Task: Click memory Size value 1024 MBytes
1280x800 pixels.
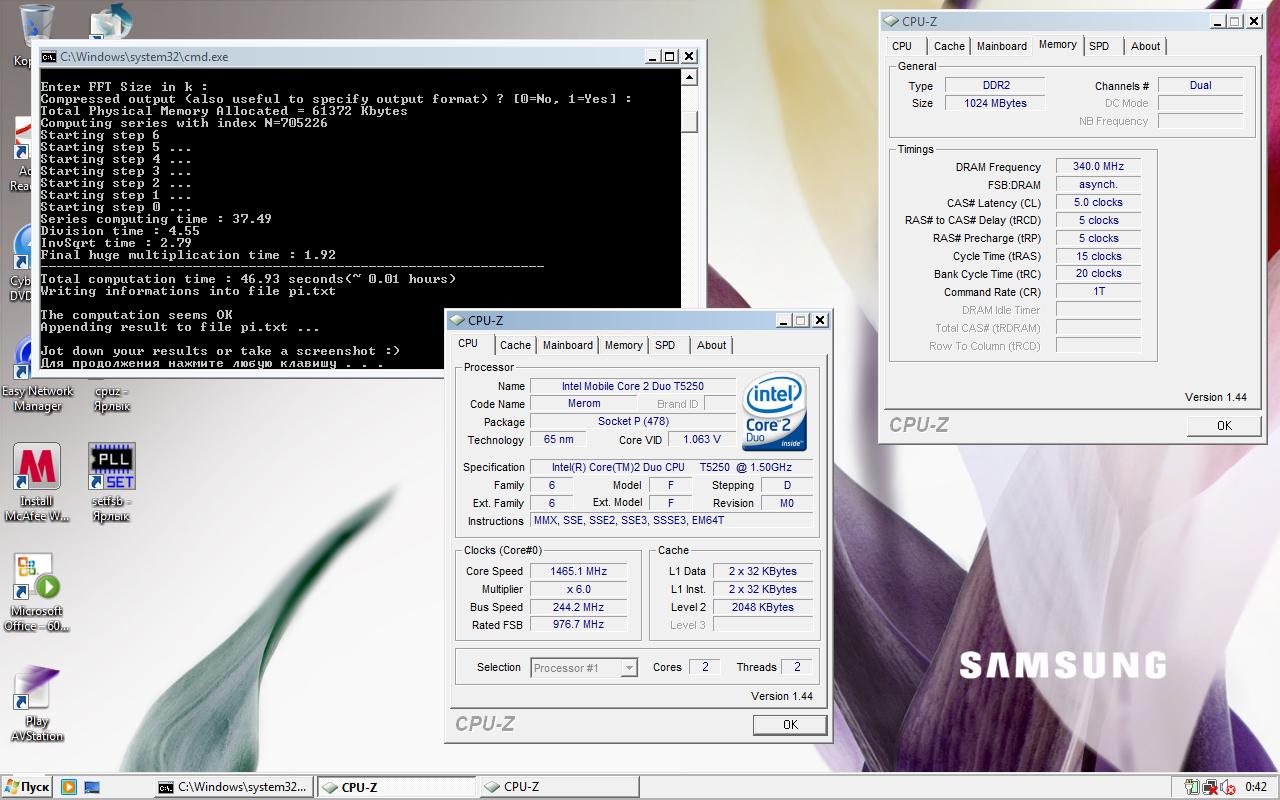Action: coord(994,104)
